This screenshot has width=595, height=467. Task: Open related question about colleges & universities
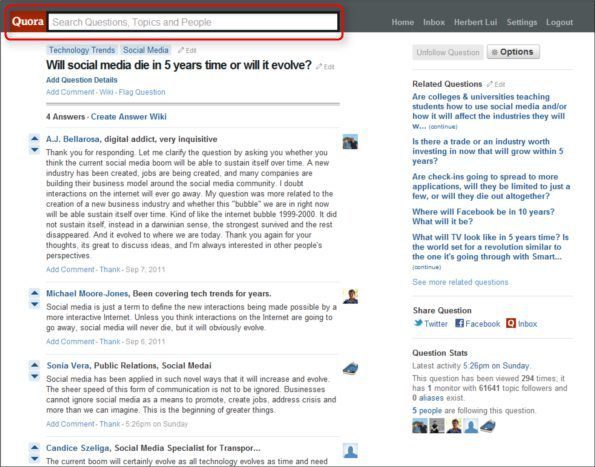(489, 111)
